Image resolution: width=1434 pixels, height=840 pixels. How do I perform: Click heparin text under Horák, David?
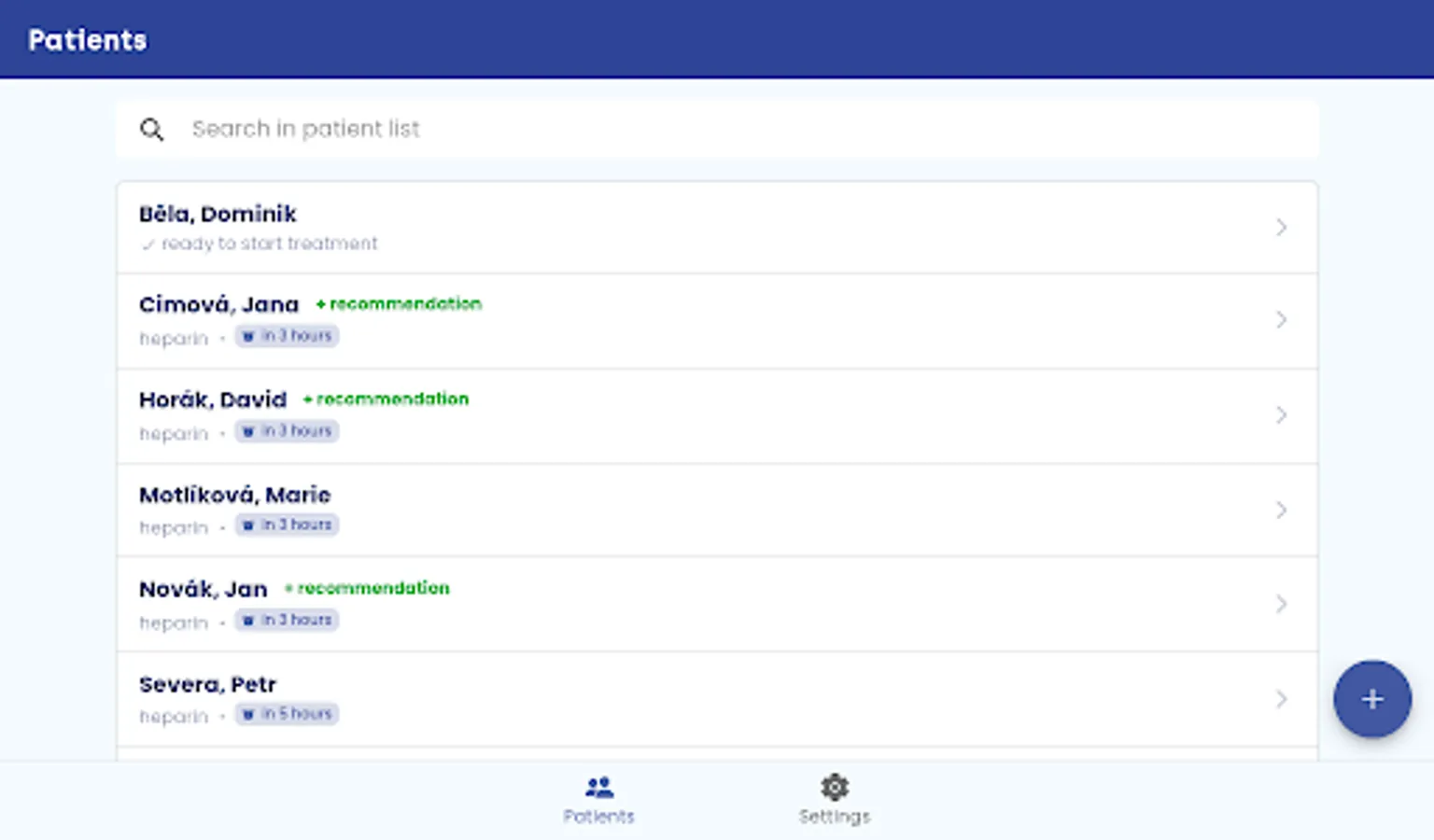click(174, 433)
